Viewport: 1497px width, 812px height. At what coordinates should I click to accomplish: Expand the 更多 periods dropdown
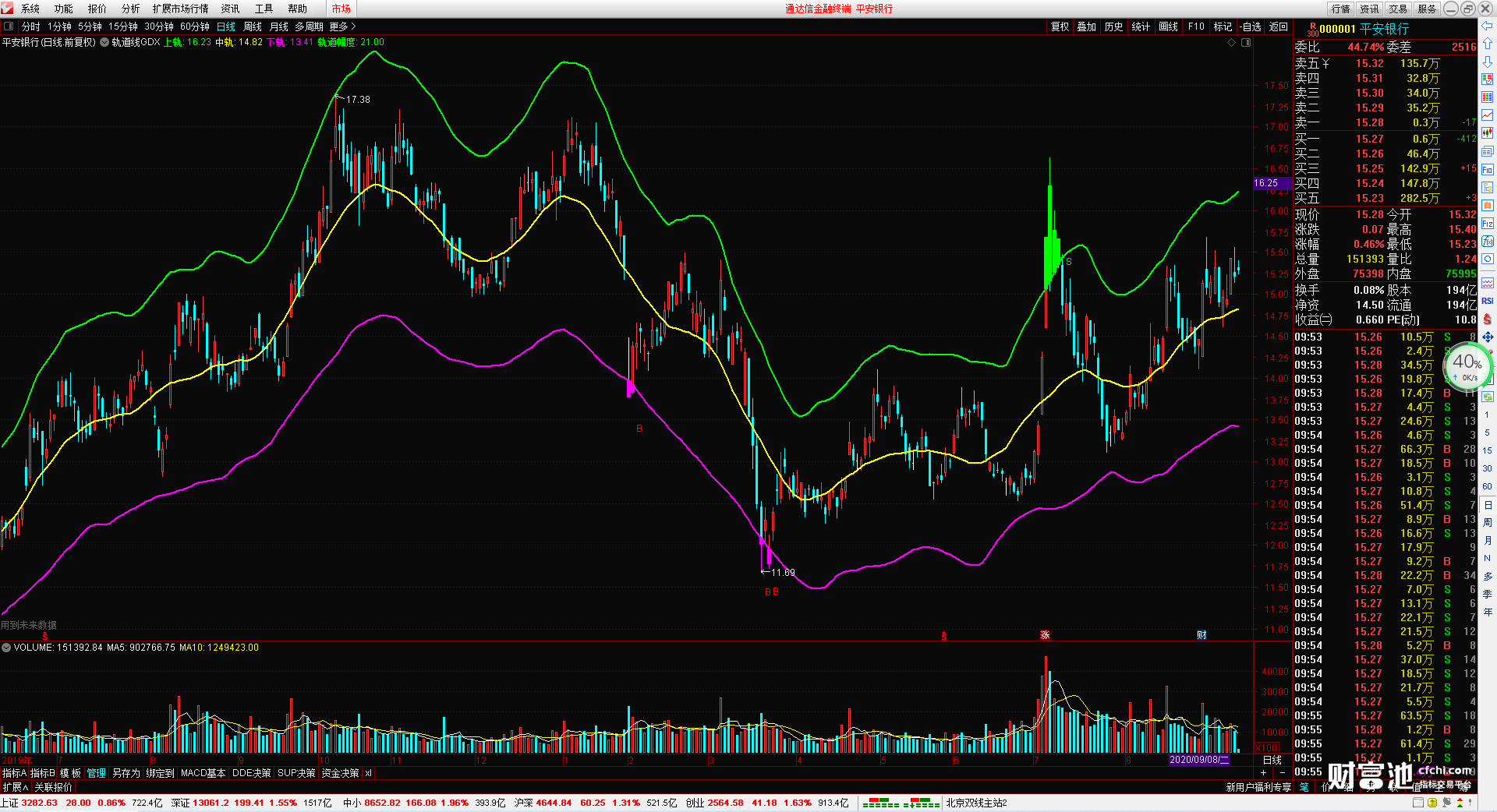[x=342, y=26]
